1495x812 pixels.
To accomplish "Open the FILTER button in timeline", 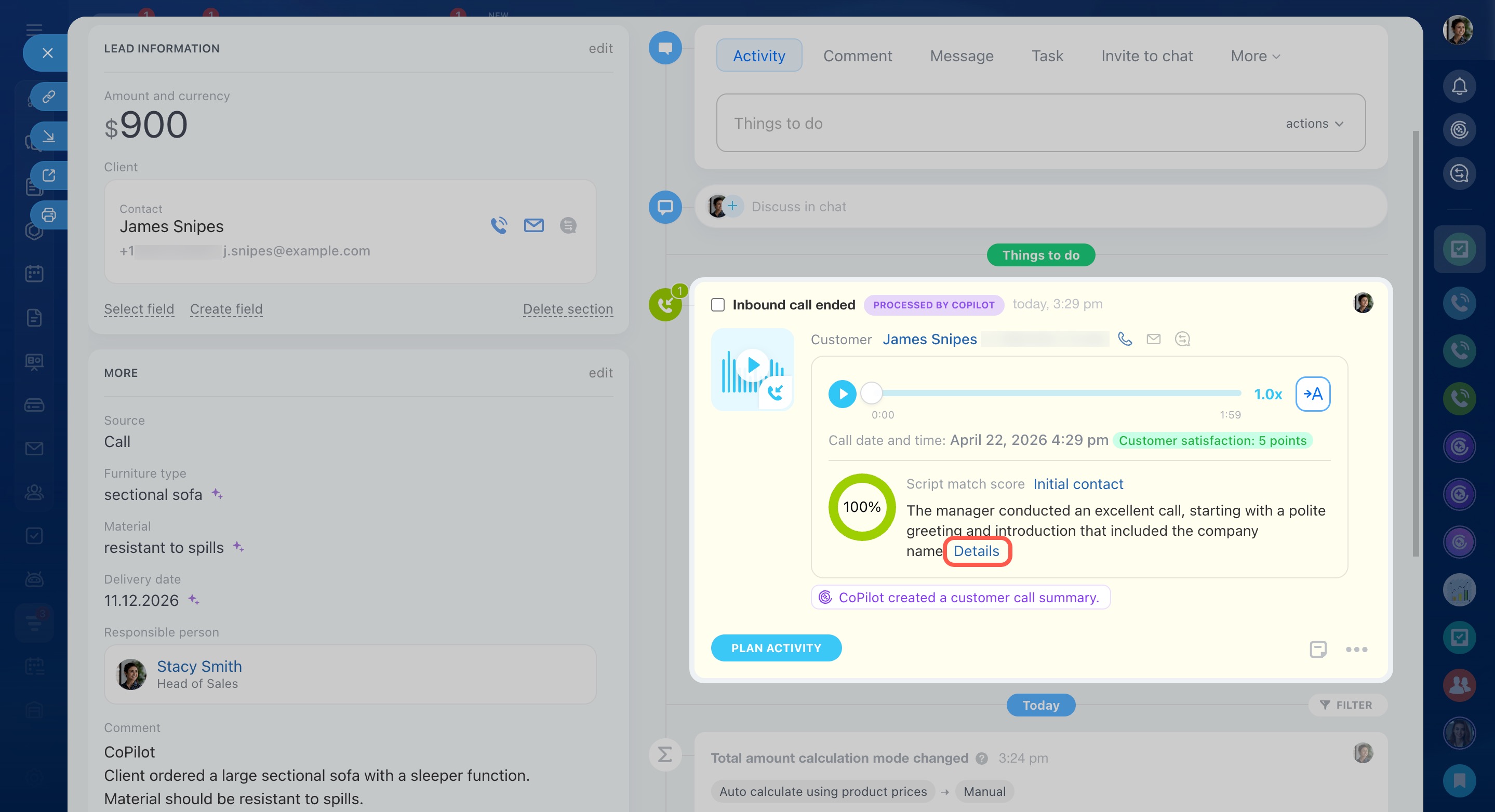I will (x=1346, y=705).
